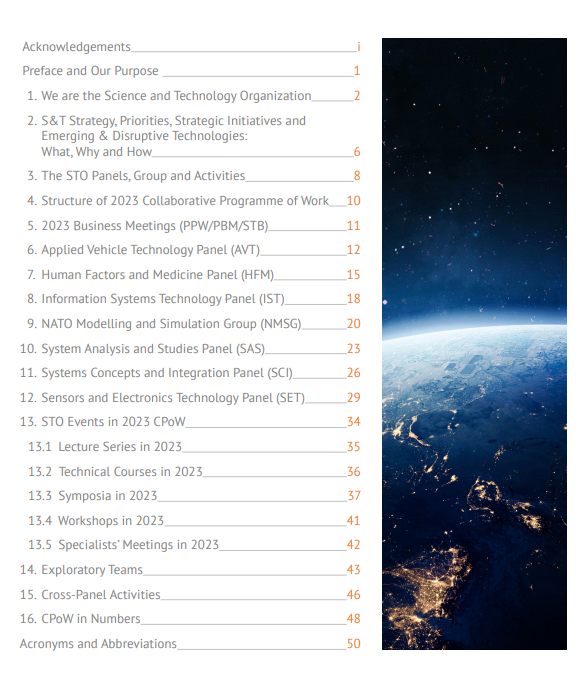Jump to NATO Modelling and Simulation Group (NMSG)
Viewport: 586px width, 682px height.
click(194, 324)
